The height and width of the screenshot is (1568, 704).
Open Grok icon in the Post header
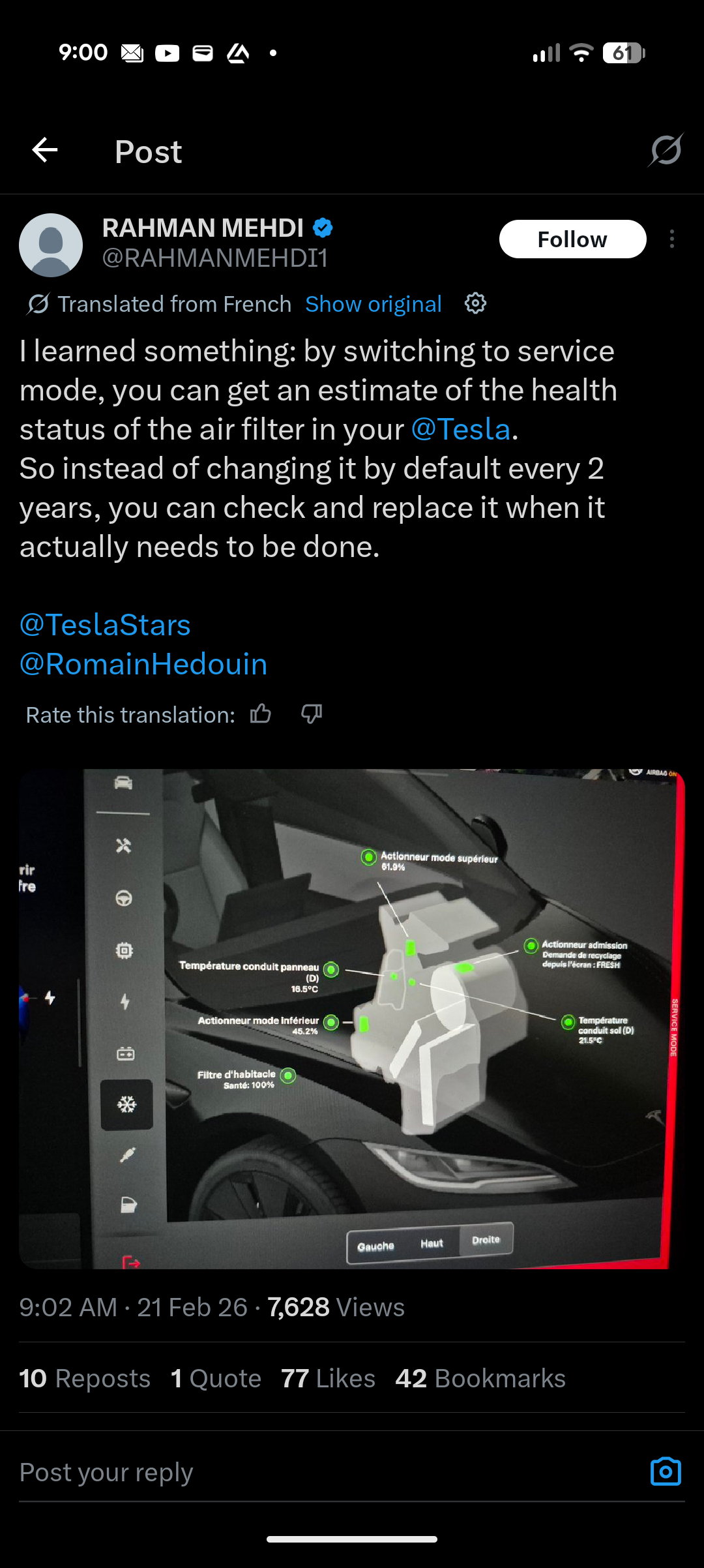(x=666, y=151)
